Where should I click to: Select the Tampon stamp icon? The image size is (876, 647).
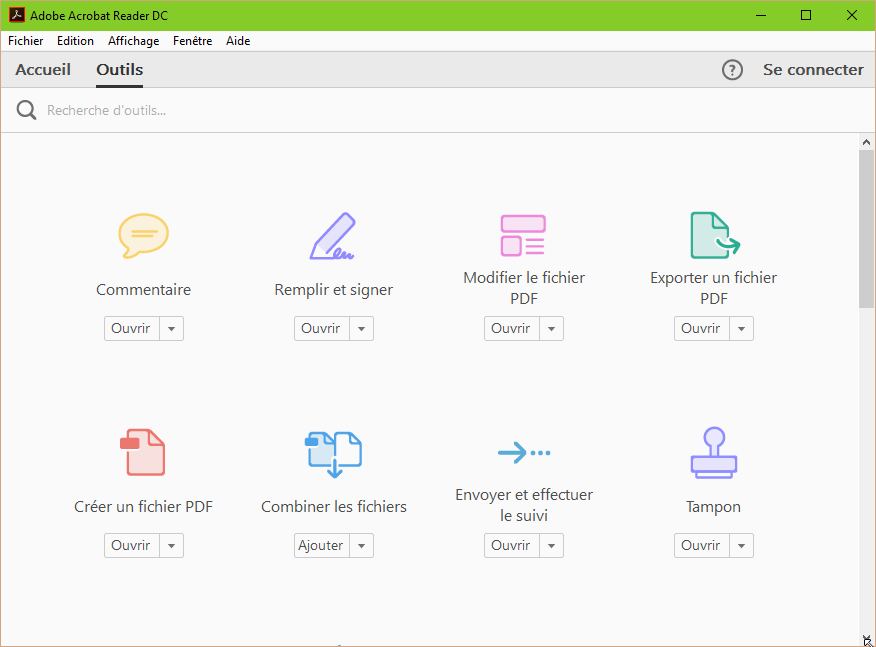click(713, 452)
